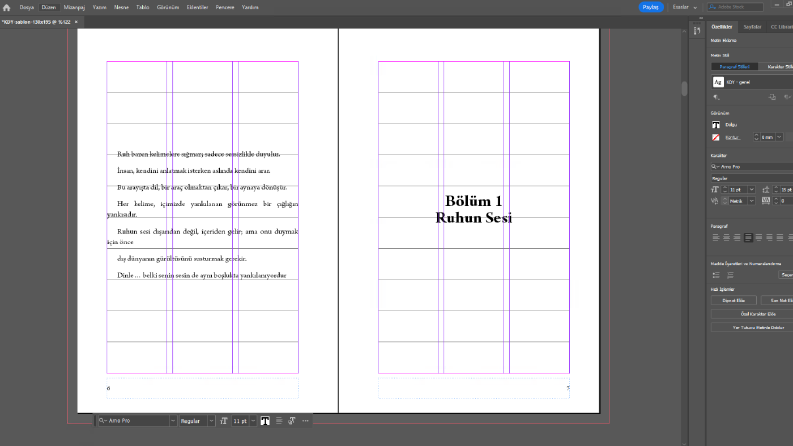Open the Yazım menu
This screenshot has width=793, height=446.
click(x=100, y=8)
